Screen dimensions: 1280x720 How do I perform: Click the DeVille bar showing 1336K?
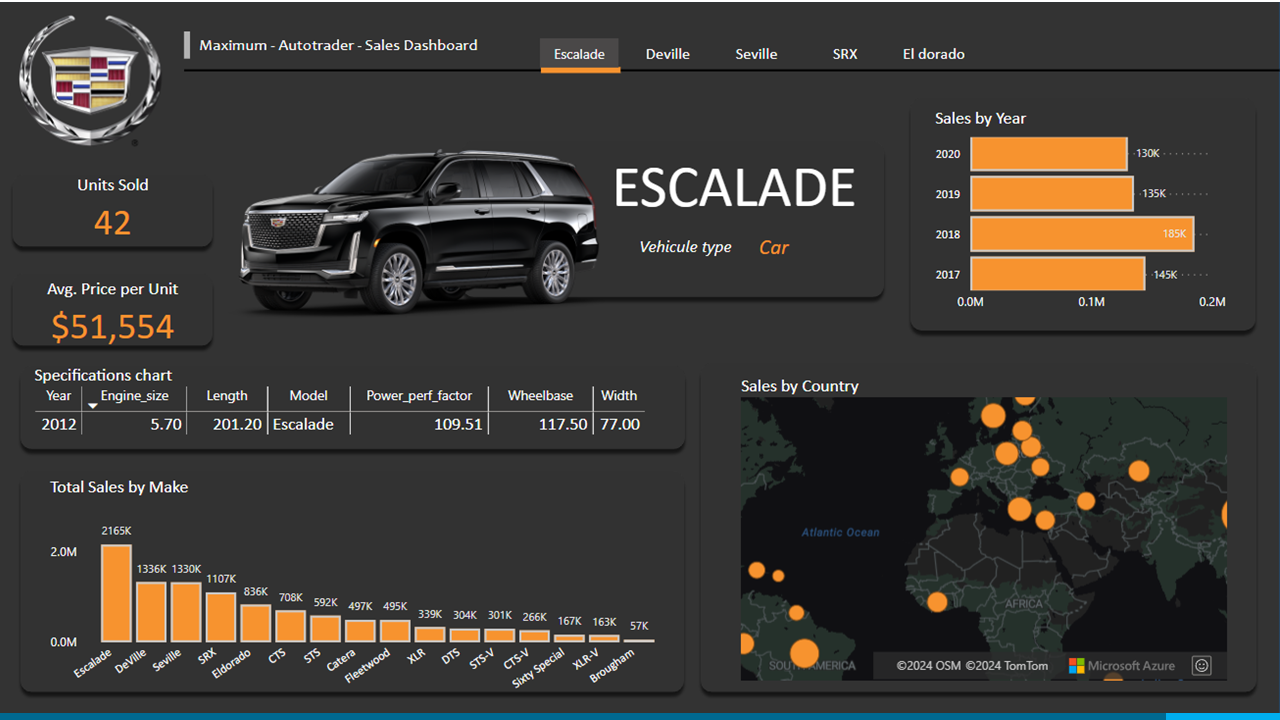[151, 612]
